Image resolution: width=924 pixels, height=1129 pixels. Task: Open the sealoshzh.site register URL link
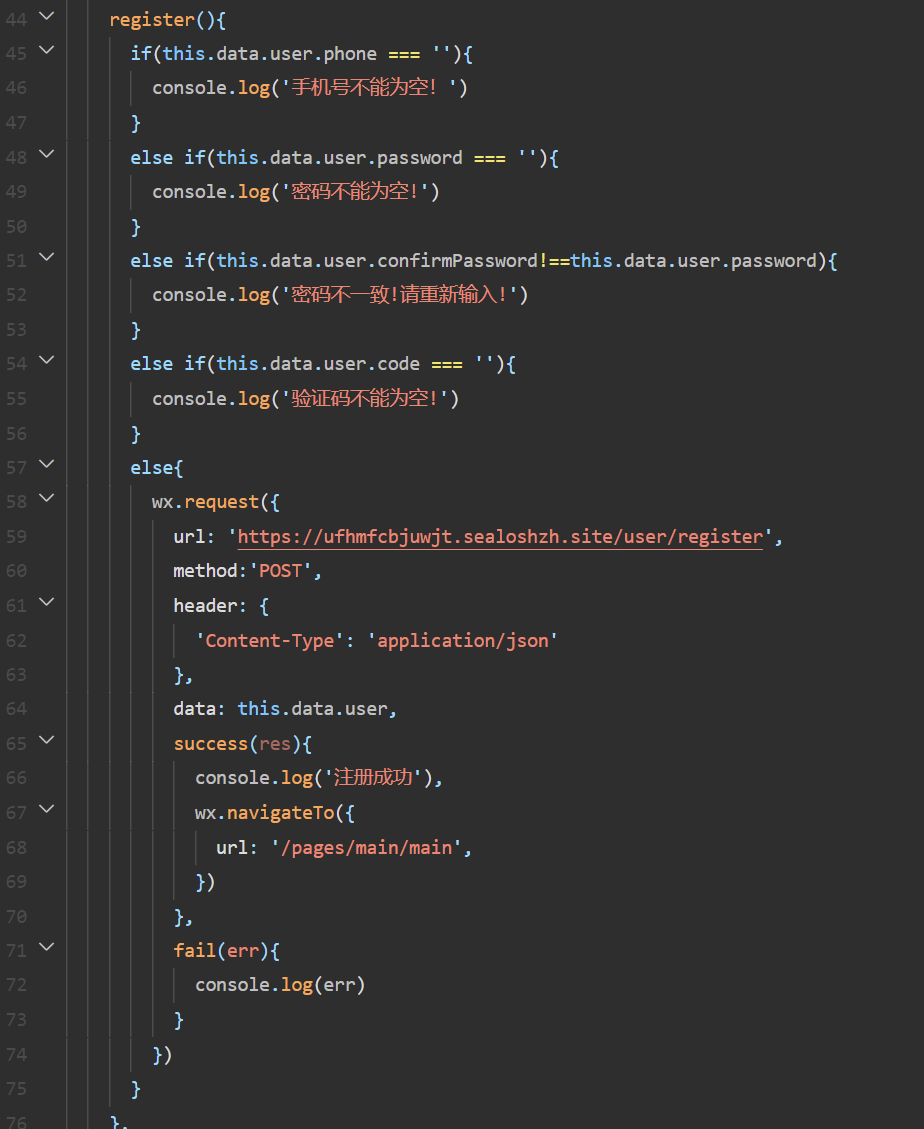[x=500, y=537]
